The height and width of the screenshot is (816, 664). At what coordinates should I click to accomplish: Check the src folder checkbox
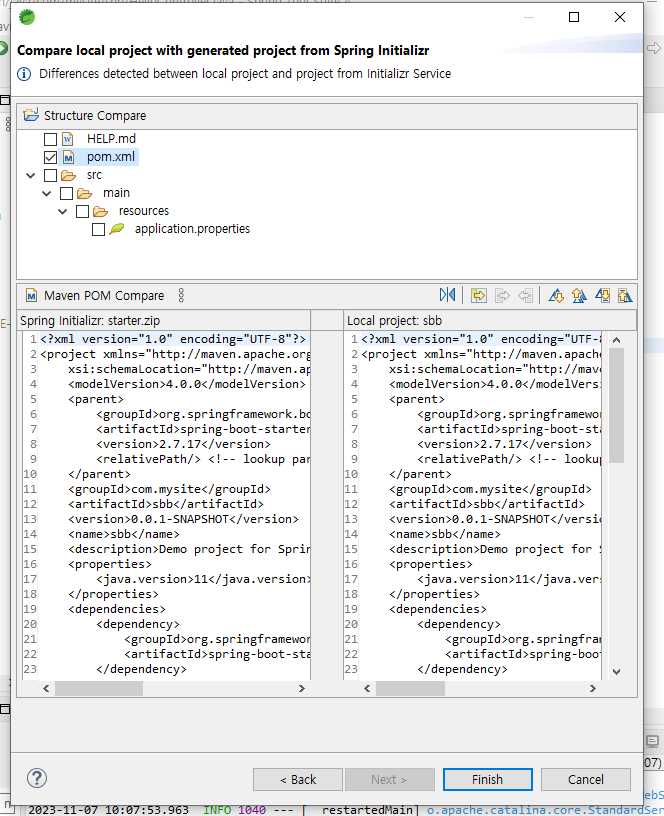coord(50,175)
